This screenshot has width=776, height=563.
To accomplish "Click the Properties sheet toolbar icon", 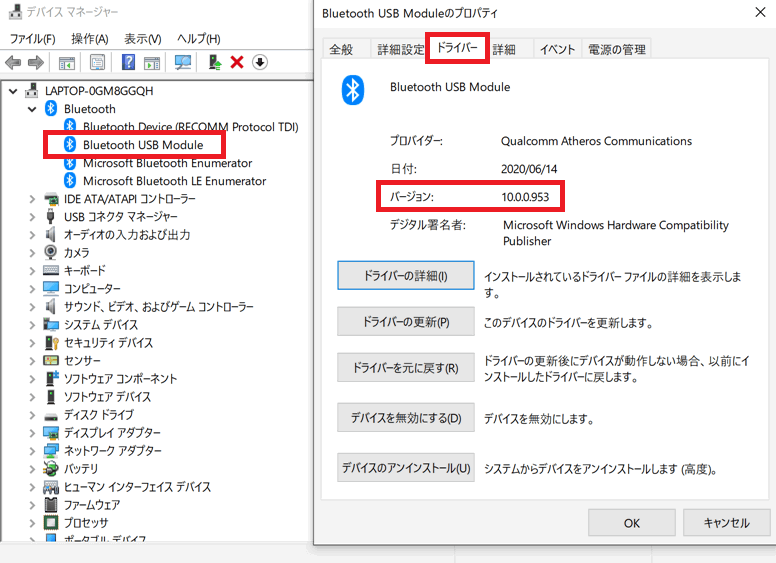I will pyautogui.click(x=97, y=62).
